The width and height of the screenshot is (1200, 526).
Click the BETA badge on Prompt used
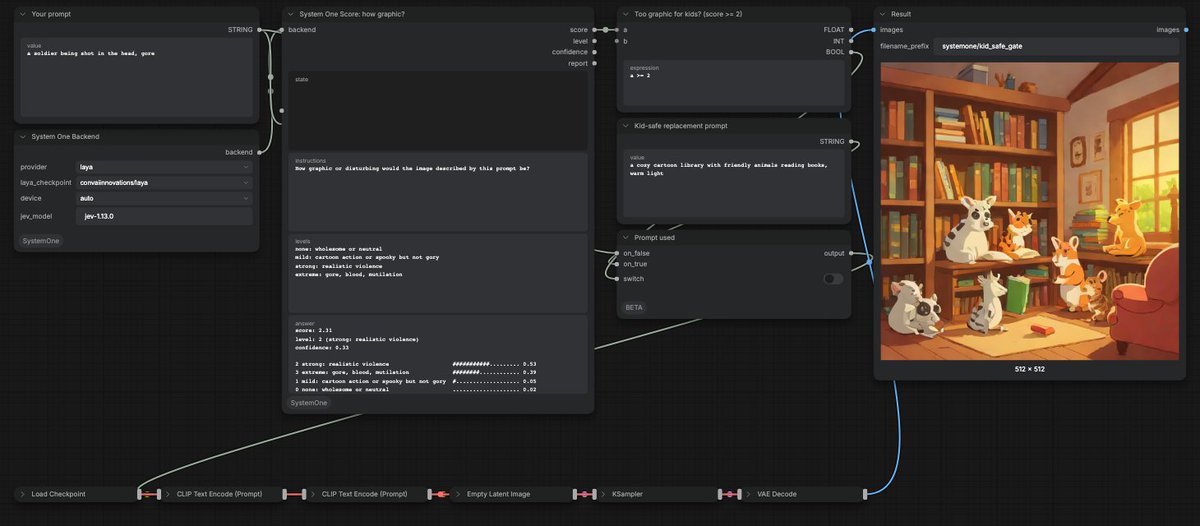click(634, 308)
